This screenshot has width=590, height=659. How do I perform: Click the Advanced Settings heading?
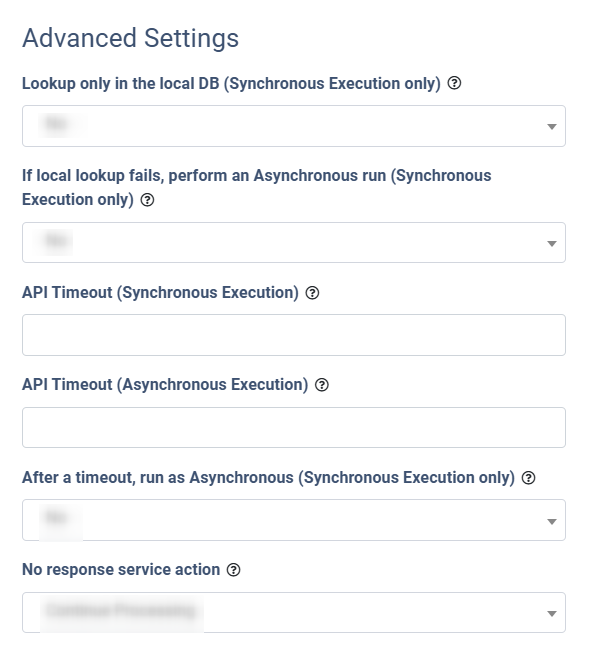click(130, 38)
